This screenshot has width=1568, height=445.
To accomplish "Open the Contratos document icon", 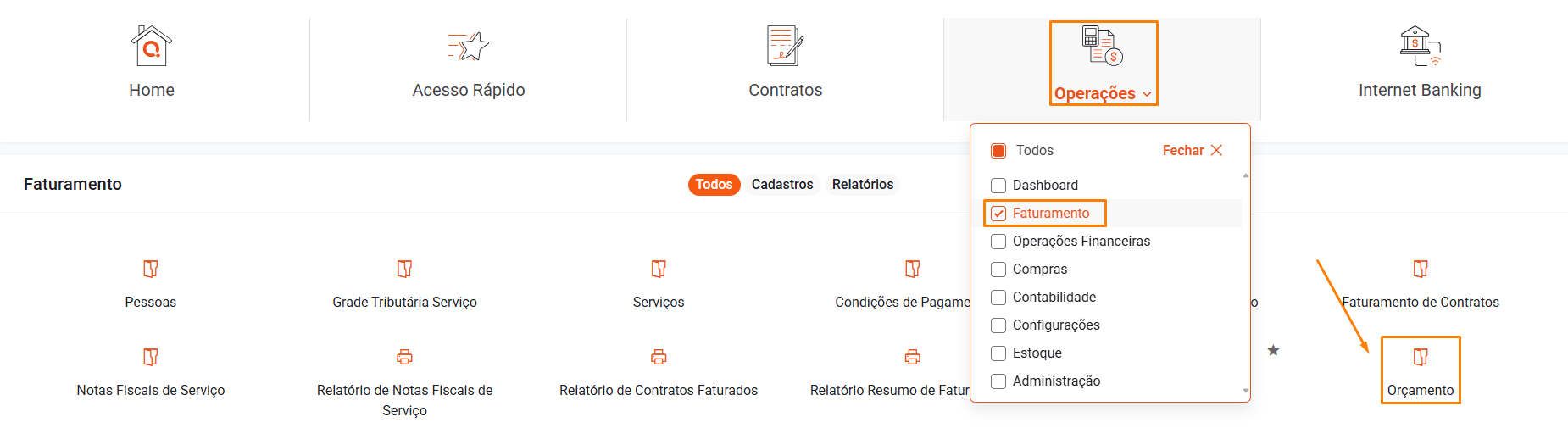I will pyautogui.click(x=785, y=47).
